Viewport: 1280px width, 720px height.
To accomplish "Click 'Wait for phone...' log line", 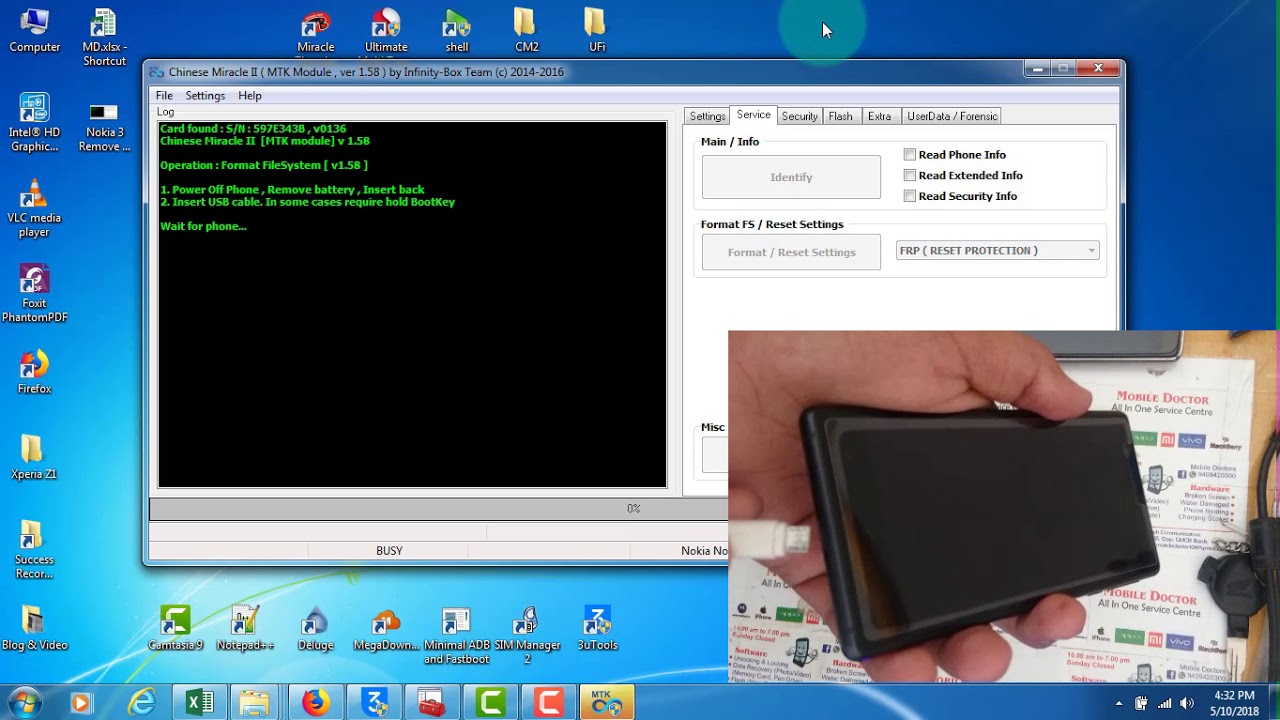I will pyautogui.click(x=203, y=226).
